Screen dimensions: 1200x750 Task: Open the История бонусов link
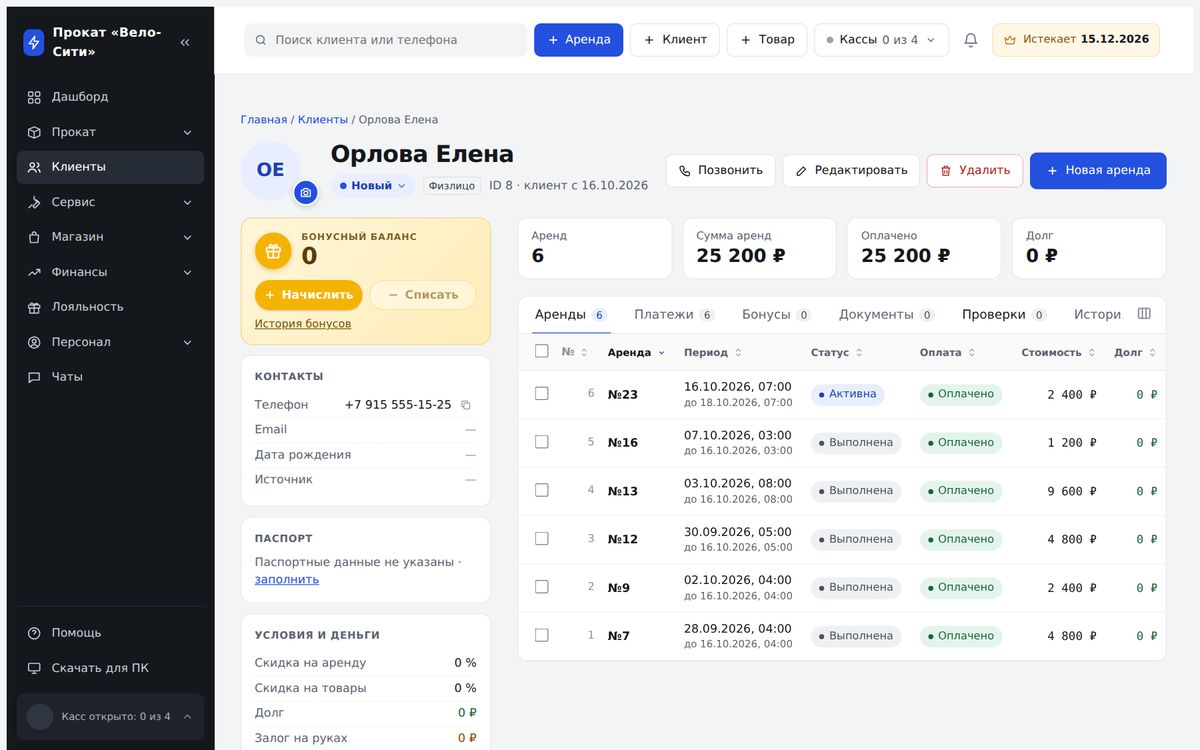[x=303, y=324]
